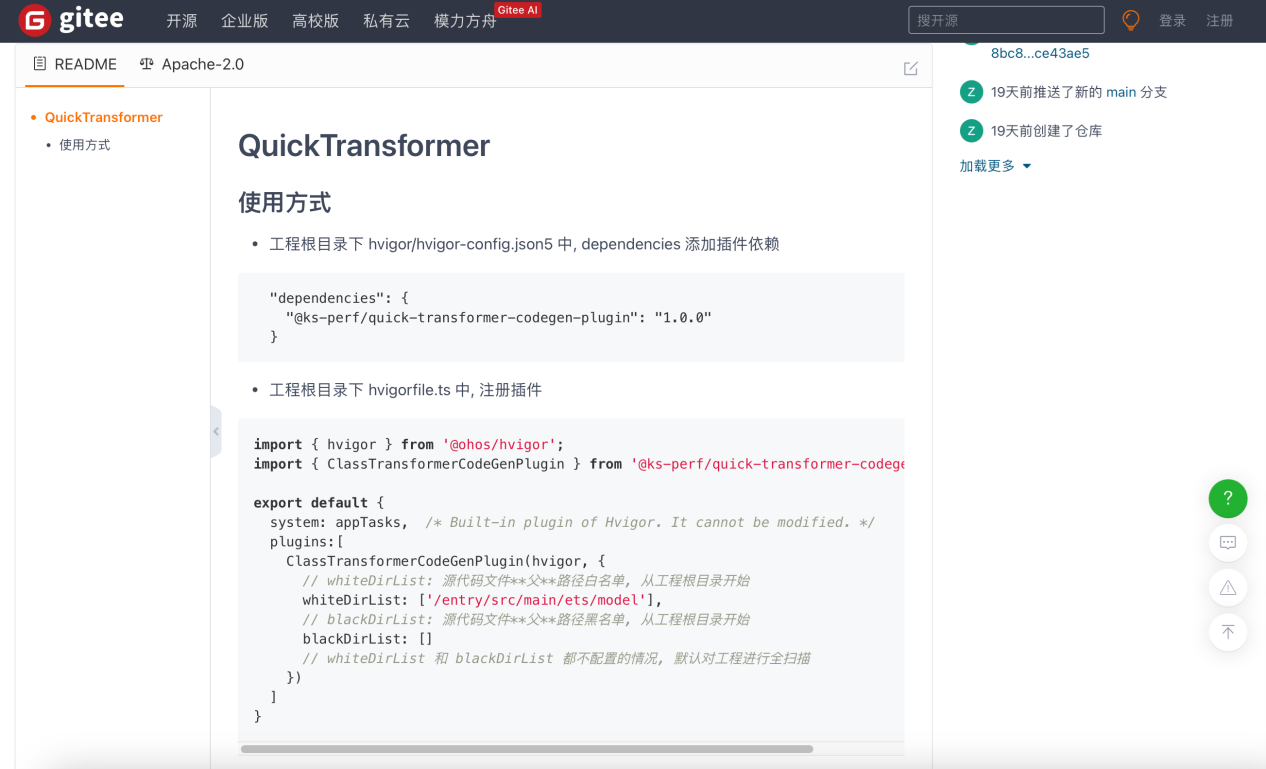The width and height of the screenshot is (1266, 769).
Task: Open the main branch link
Action: [x=1120, y=92]
